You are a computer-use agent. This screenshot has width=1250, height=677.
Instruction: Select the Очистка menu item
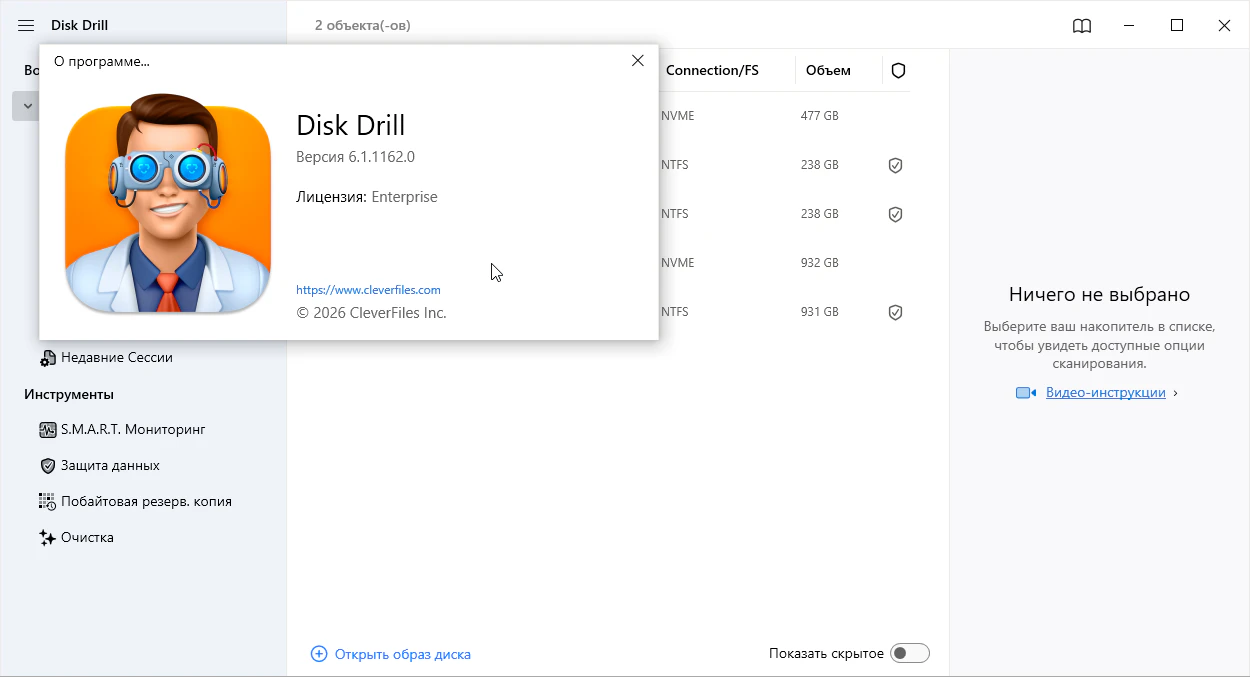pos(87,538)
